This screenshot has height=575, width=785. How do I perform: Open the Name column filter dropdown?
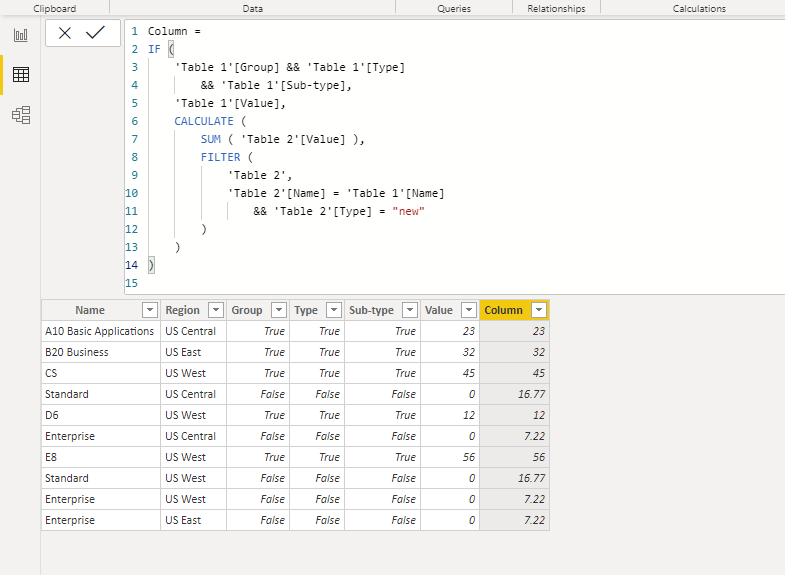click(x=150, y=310)
